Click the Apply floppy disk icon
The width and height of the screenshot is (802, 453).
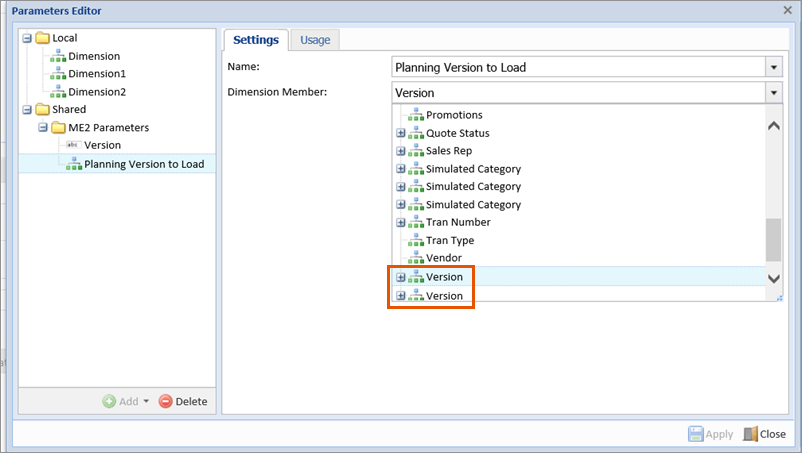tap(696, 434)
